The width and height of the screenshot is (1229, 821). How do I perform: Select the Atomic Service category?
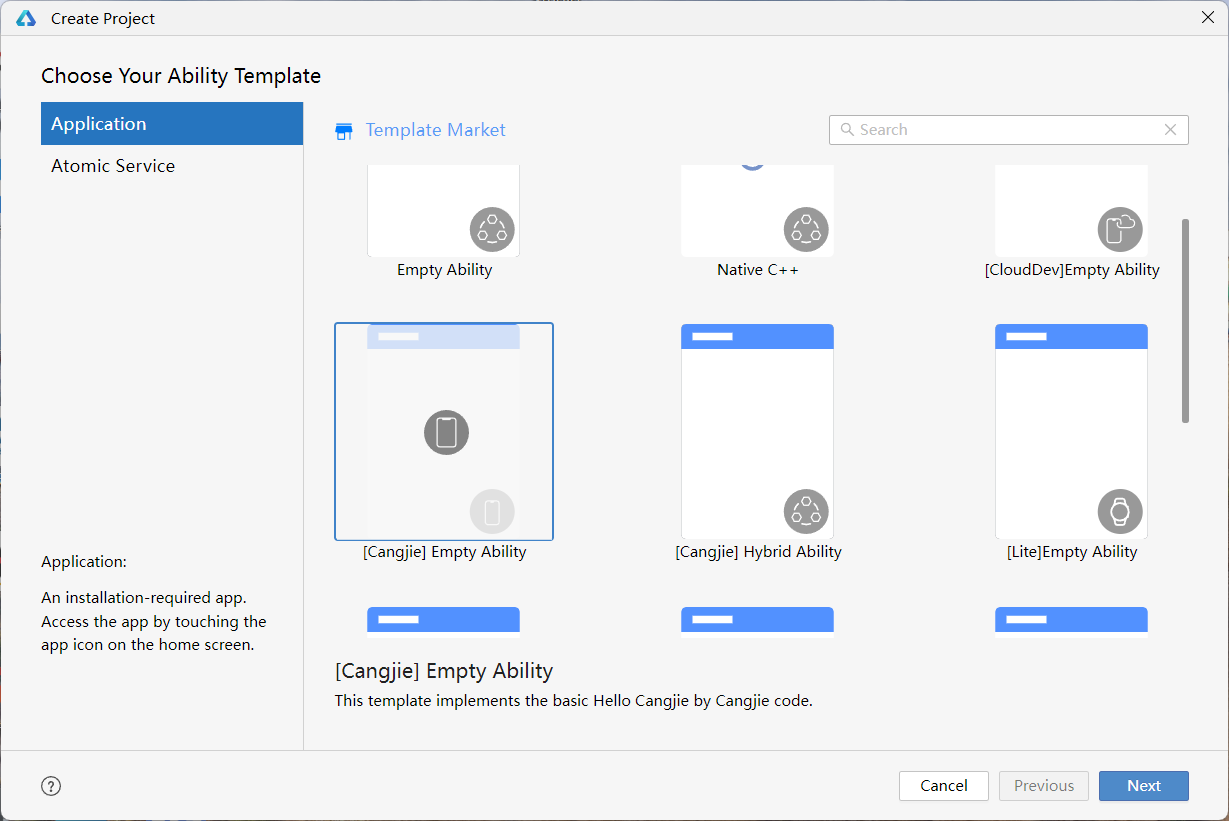coord(172,166)
